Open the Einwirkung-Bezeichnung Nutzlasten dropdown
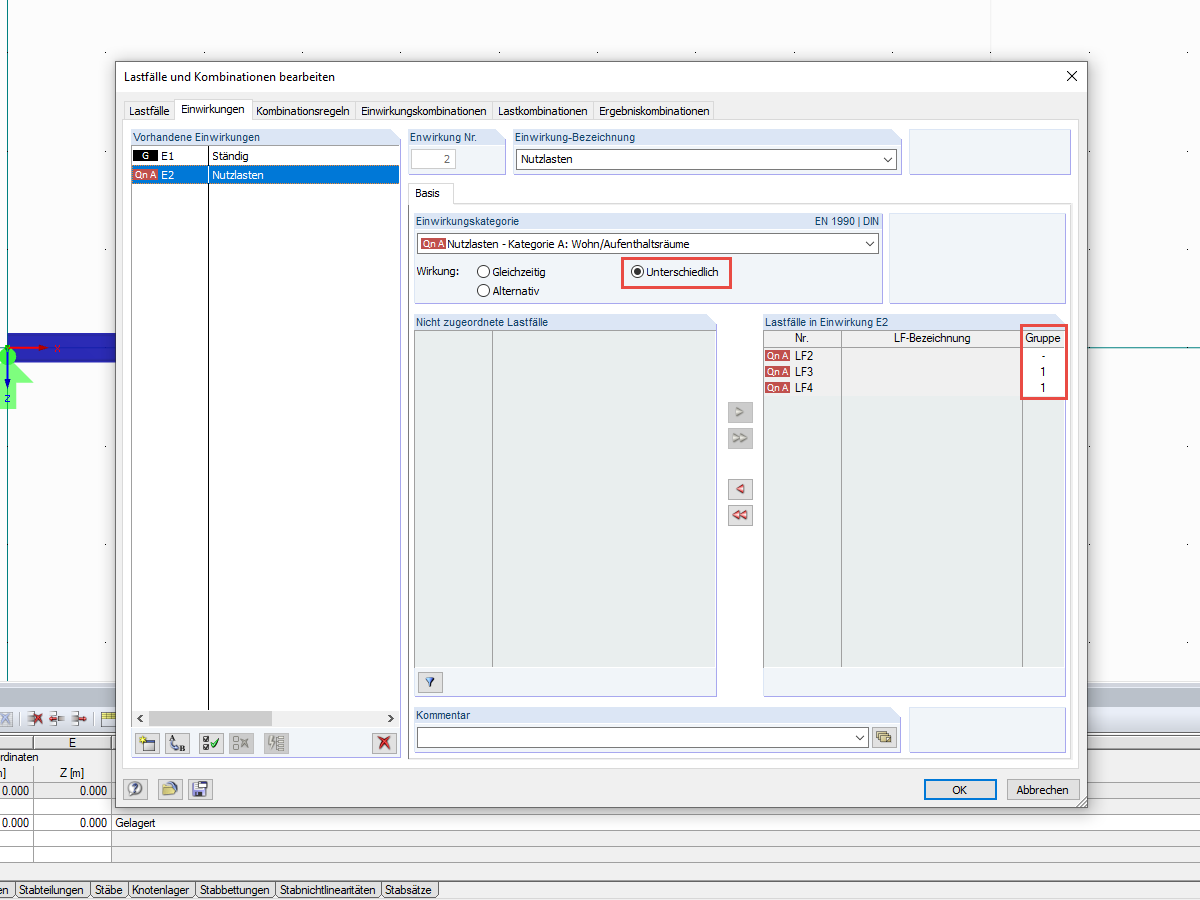Viewport: 1200px width, 900px height. tap(888, 159)
